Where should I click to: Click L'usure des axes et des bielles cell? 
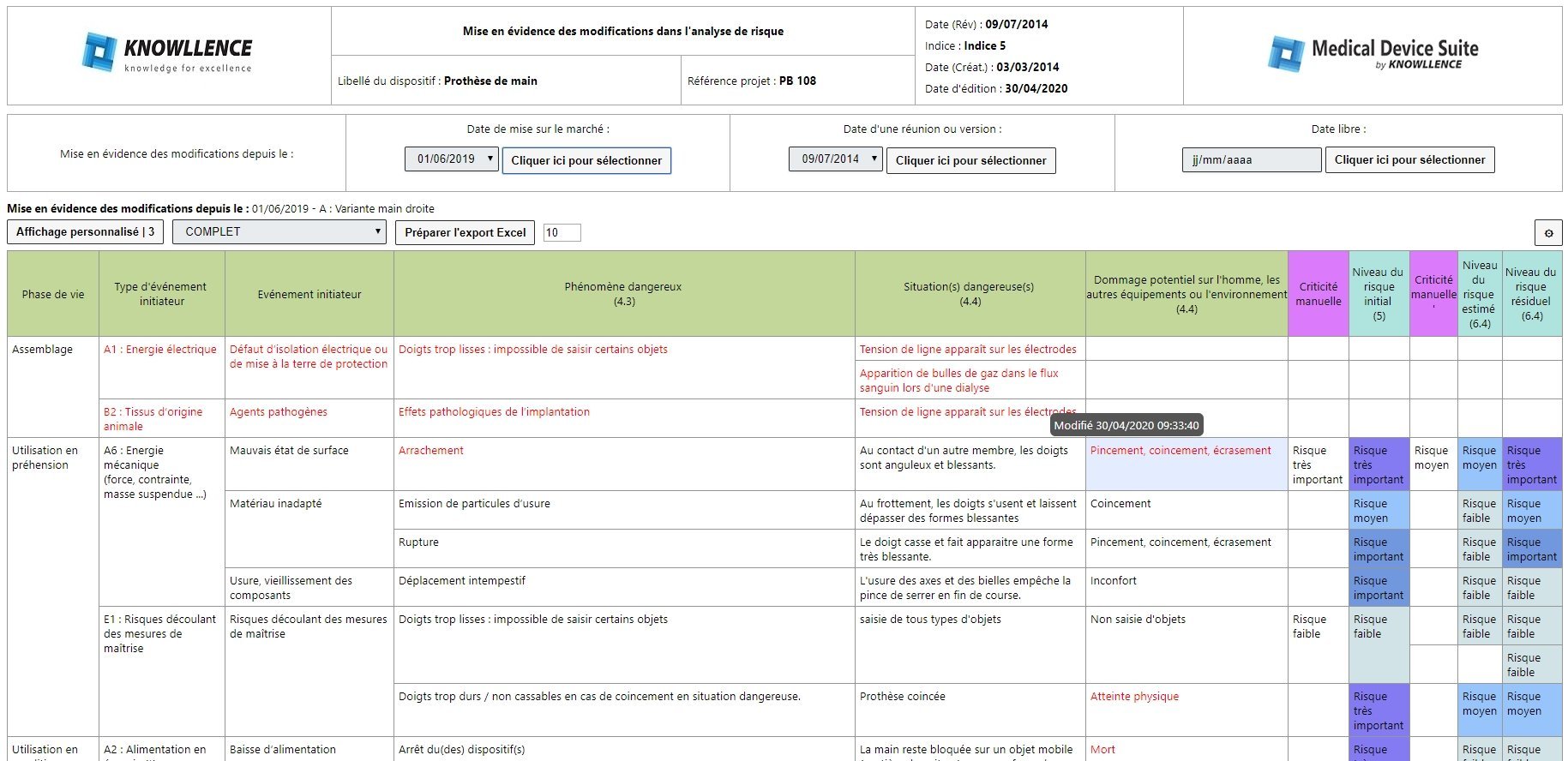tap(970, 587)
